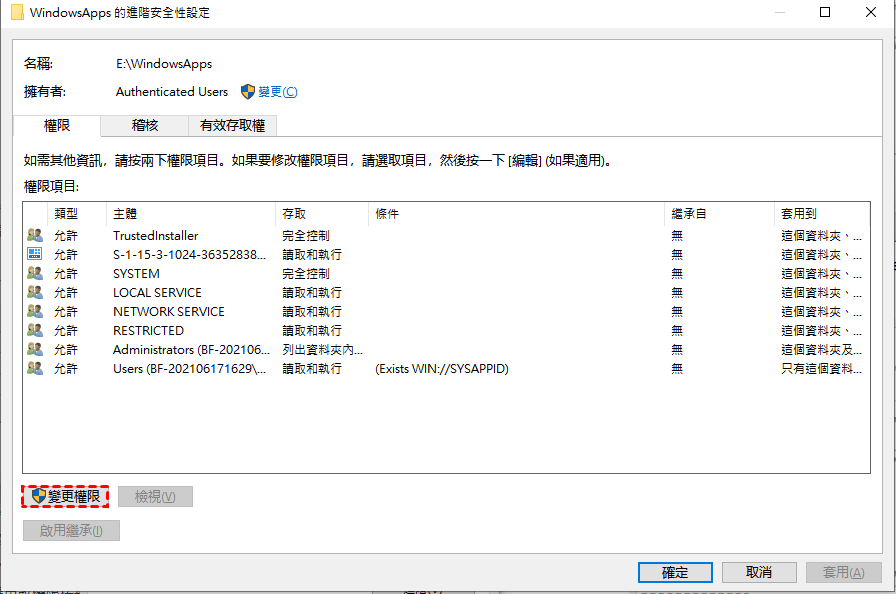896x594 pixels.
Task: Select the S-1-15-3-1024-36352838... entry
Action: pos(189,254)
